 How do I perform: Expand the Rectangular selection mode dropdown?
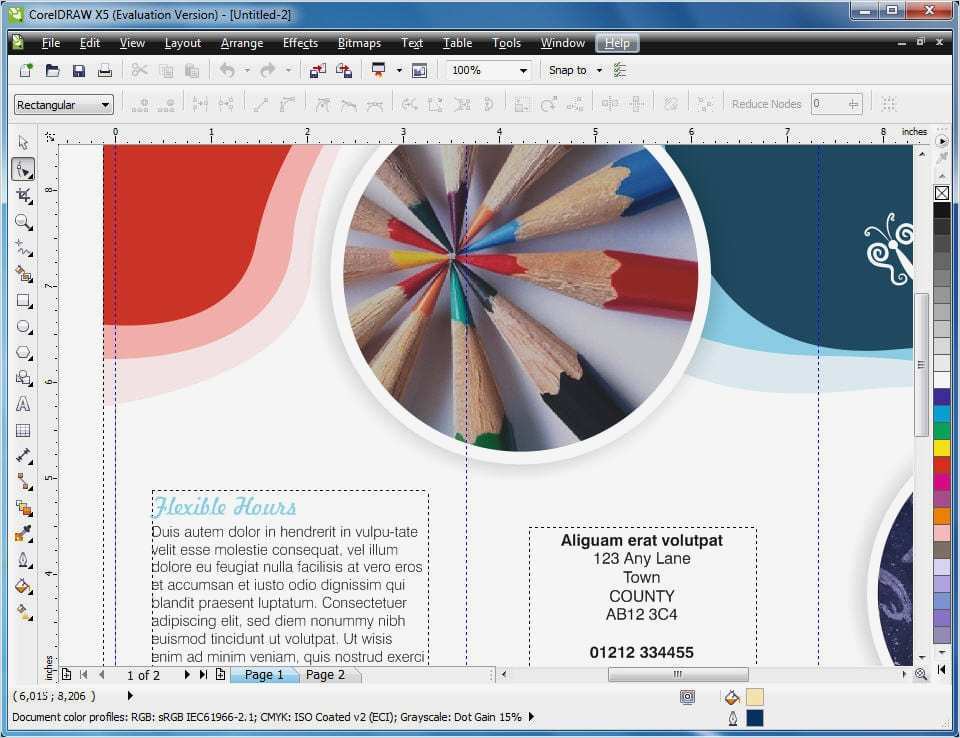click(64, 105)
